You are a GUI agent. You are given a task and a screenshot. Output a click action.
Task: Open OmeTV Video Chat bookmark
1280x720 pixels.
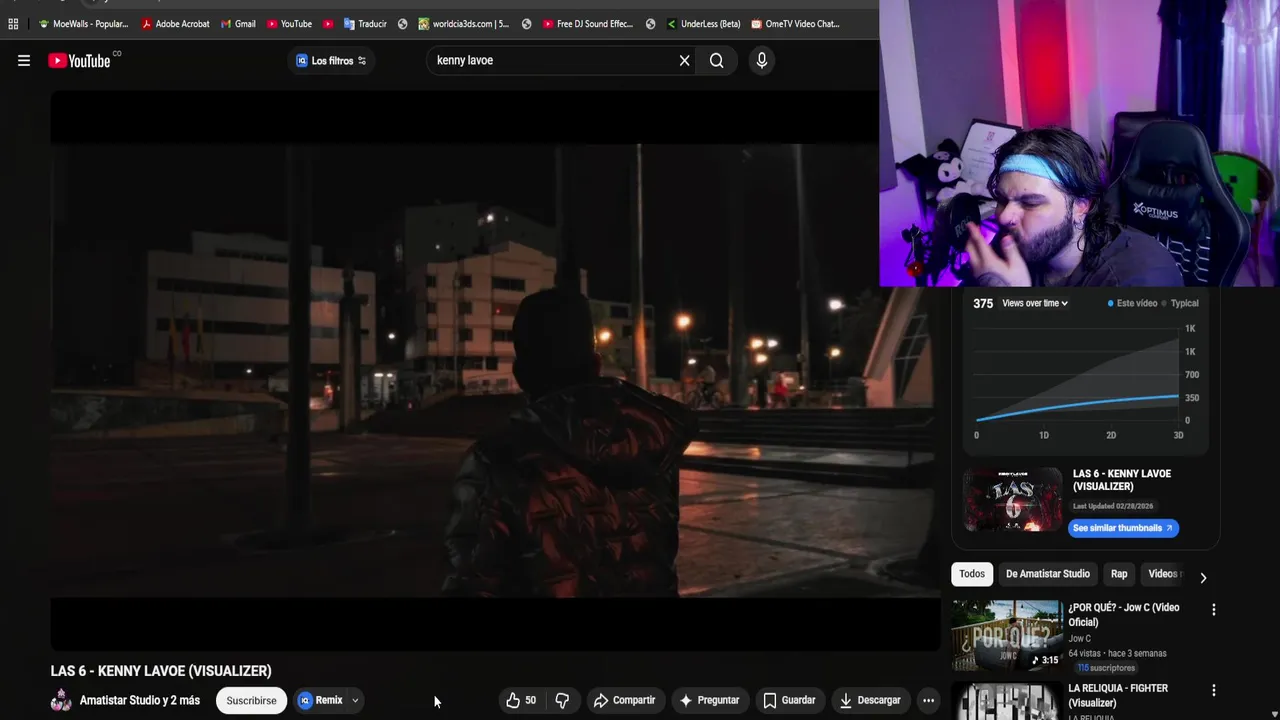tap(795, 24)
